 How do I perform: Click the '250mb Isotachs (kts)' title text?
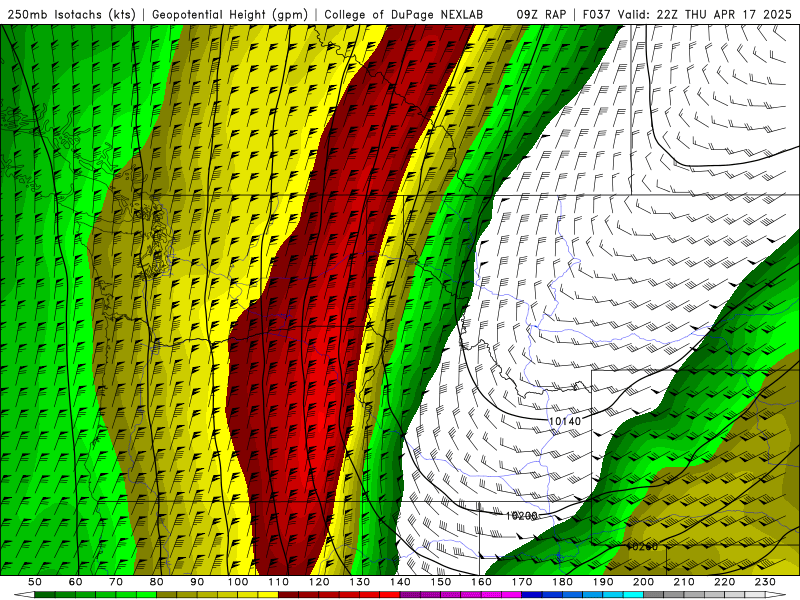71,14
